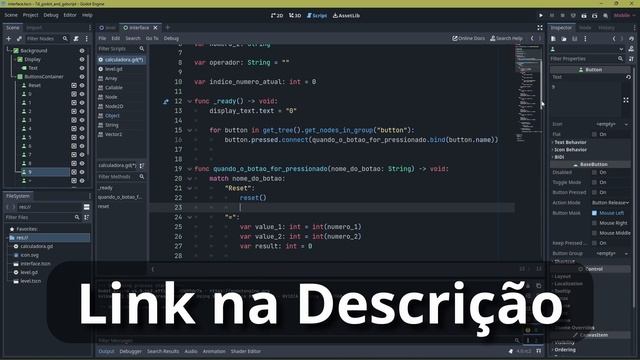The width and height of the screenshot is (640, 360).
Task: Open the Action Mode Button Release dropdown
Action: pos(611,203)
